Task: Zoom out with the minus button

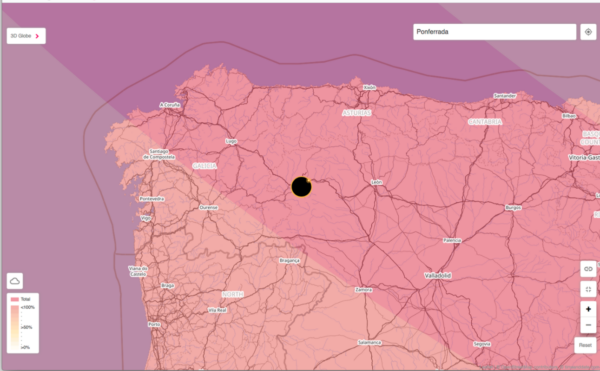Action: click(588, 325)
